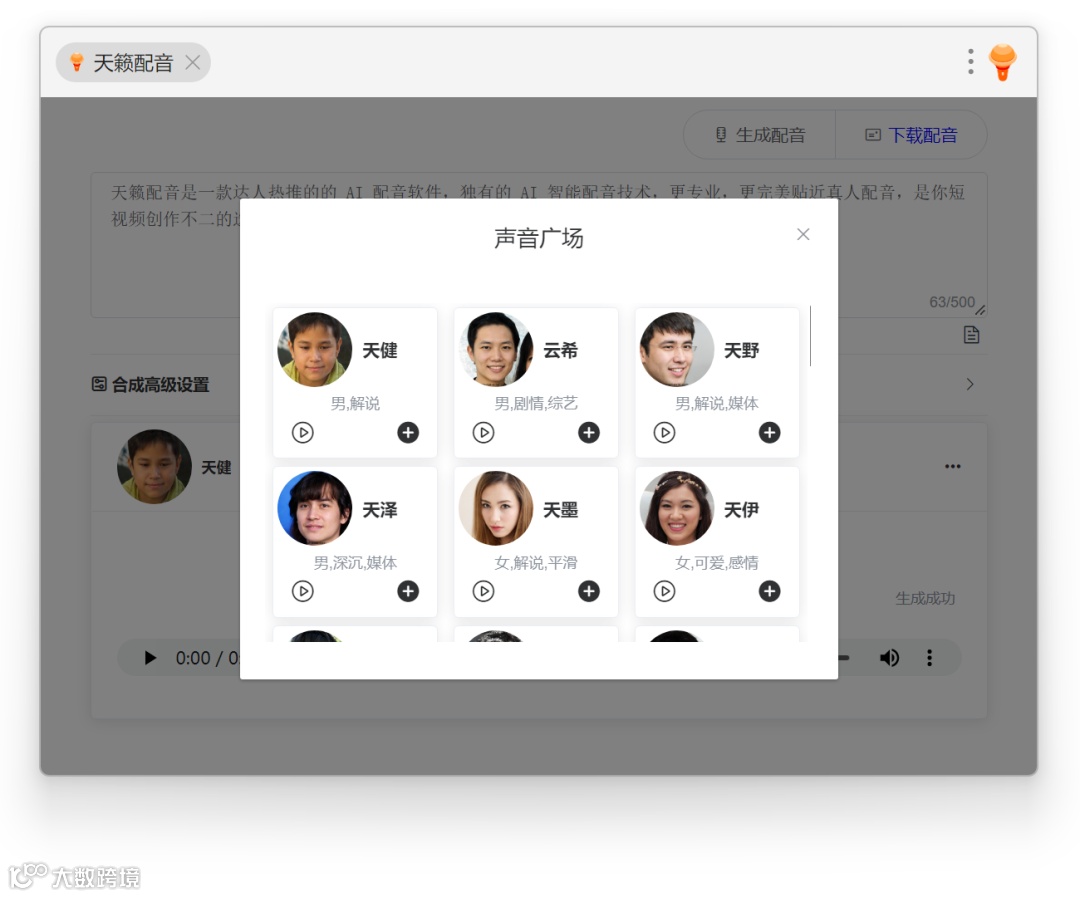The image size is (1080, 897).
Task: Add 天墨 voice with plus icon
Action: pyautogui.click(x=589, y=591)
